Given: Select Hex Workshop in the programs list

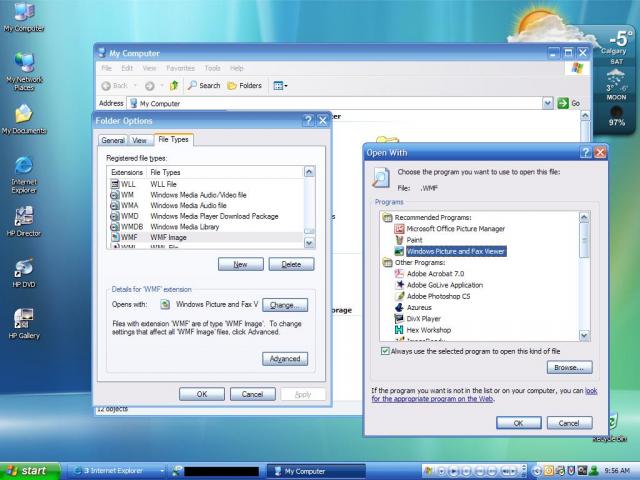Looking at the screenshot, I should [423, 330].
